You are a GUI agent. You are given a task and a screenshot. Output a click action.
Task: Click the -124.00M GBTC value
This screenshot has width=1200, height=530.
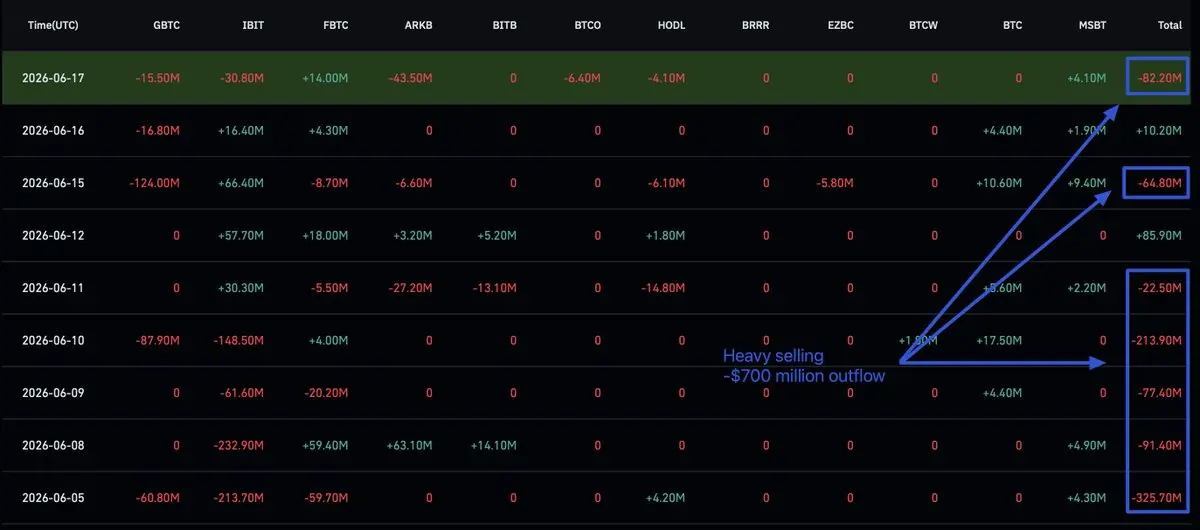tap(157, 183)
